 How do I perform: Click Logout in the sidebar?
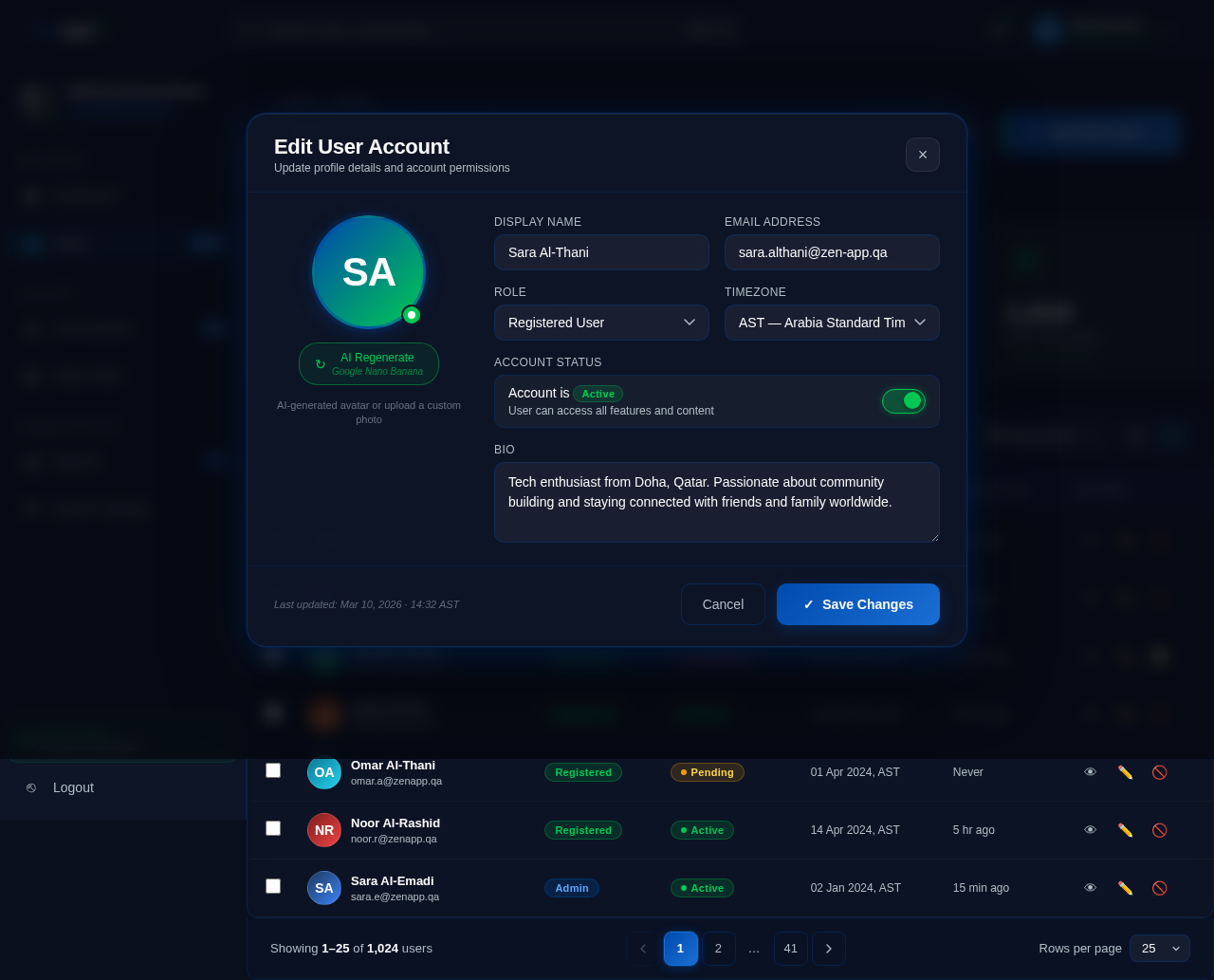pos(73,787)
